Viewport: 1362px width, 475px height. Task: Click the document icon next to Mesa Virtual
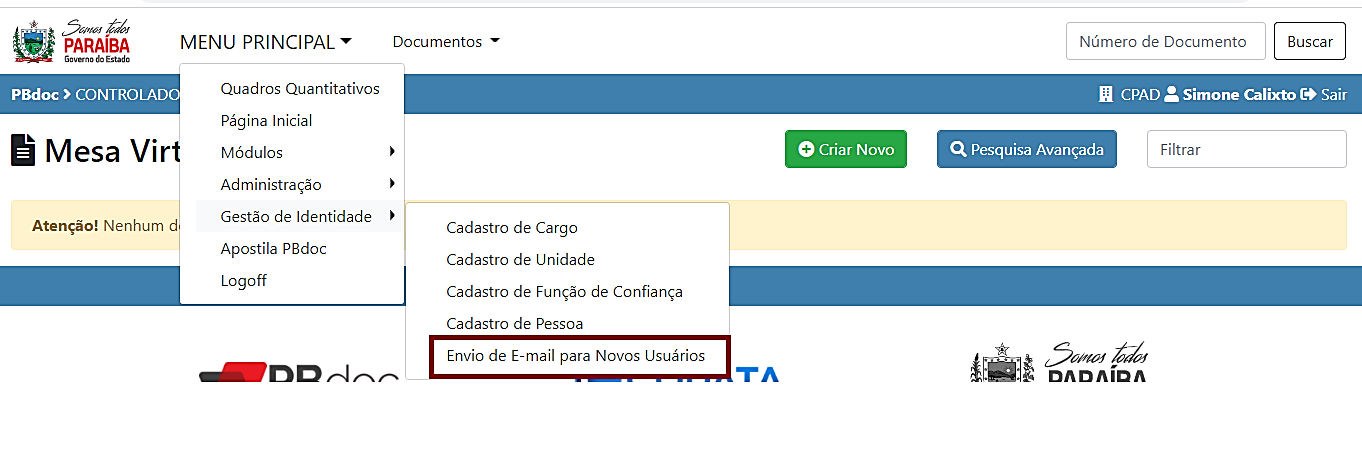click(x=23, y=150)
